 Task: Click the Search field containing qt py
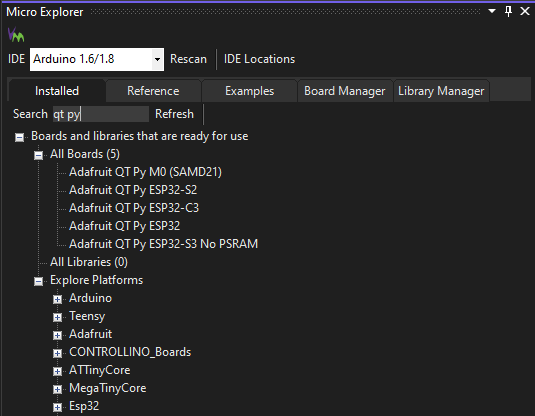coord(101,114)
